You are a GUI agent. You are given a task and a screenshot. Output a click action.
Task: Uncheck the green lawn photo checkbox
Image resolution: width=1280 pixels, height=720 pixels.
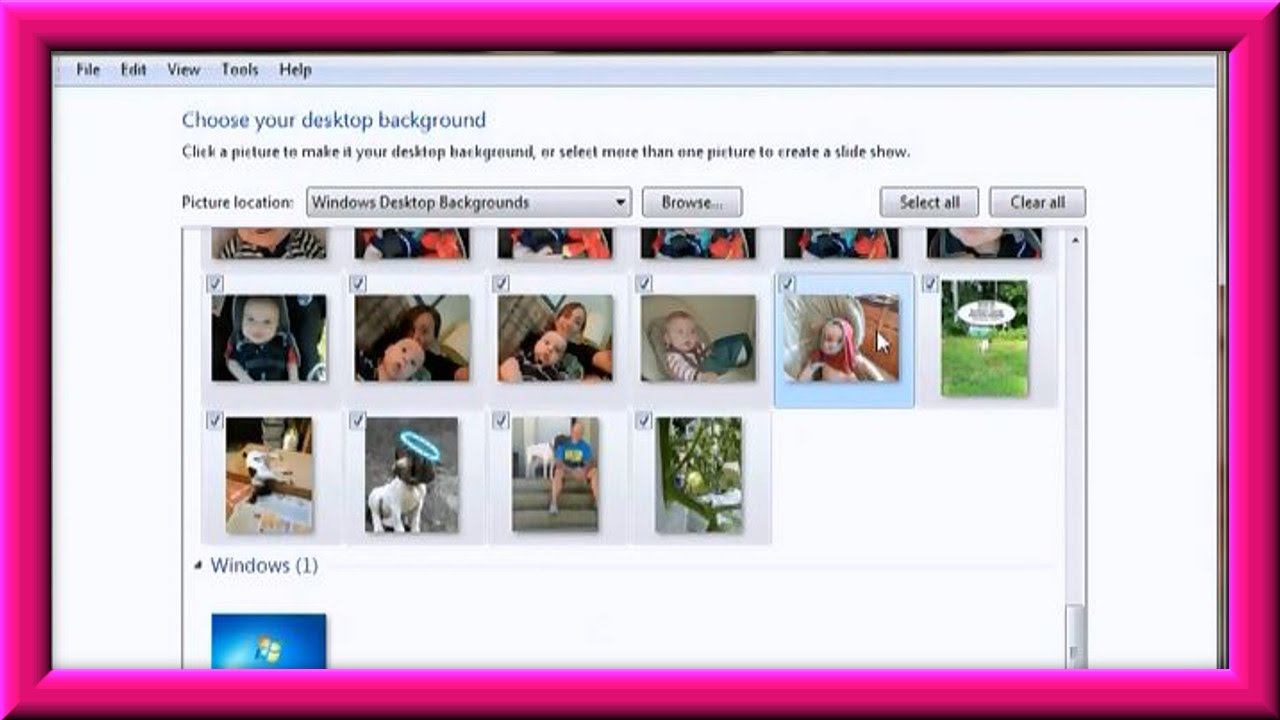930,285
